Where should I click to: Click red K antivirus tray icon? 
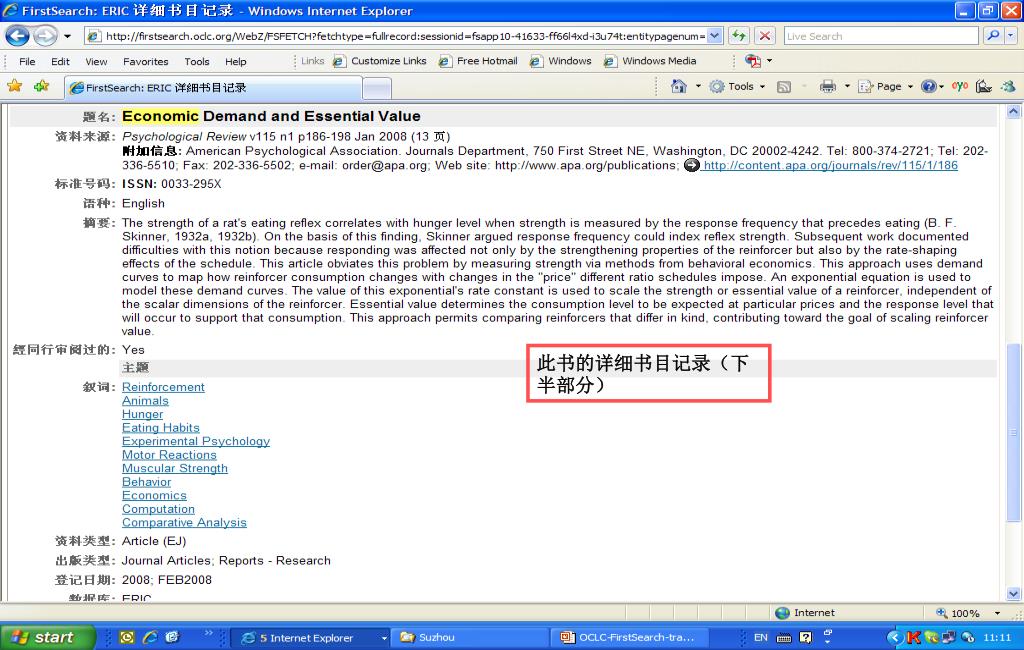[x=914, y=638]
